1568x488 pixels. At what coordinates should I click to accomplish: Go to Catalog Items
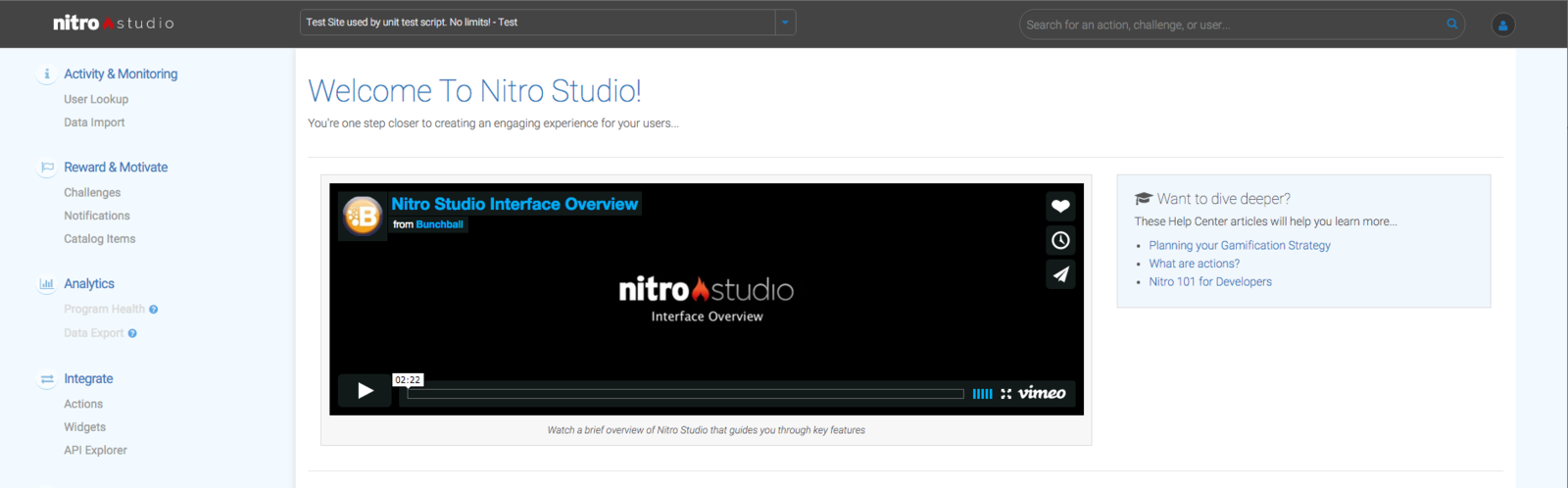pyautogui.click(x=100, y=239)
